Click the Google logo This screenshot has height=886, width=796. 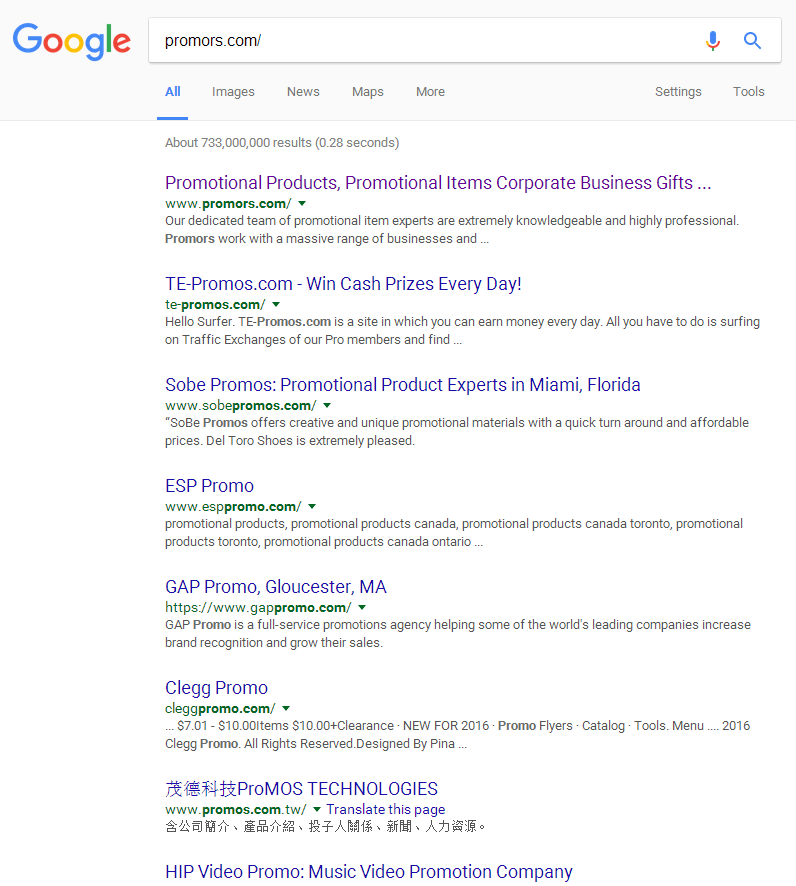(72, 41)
